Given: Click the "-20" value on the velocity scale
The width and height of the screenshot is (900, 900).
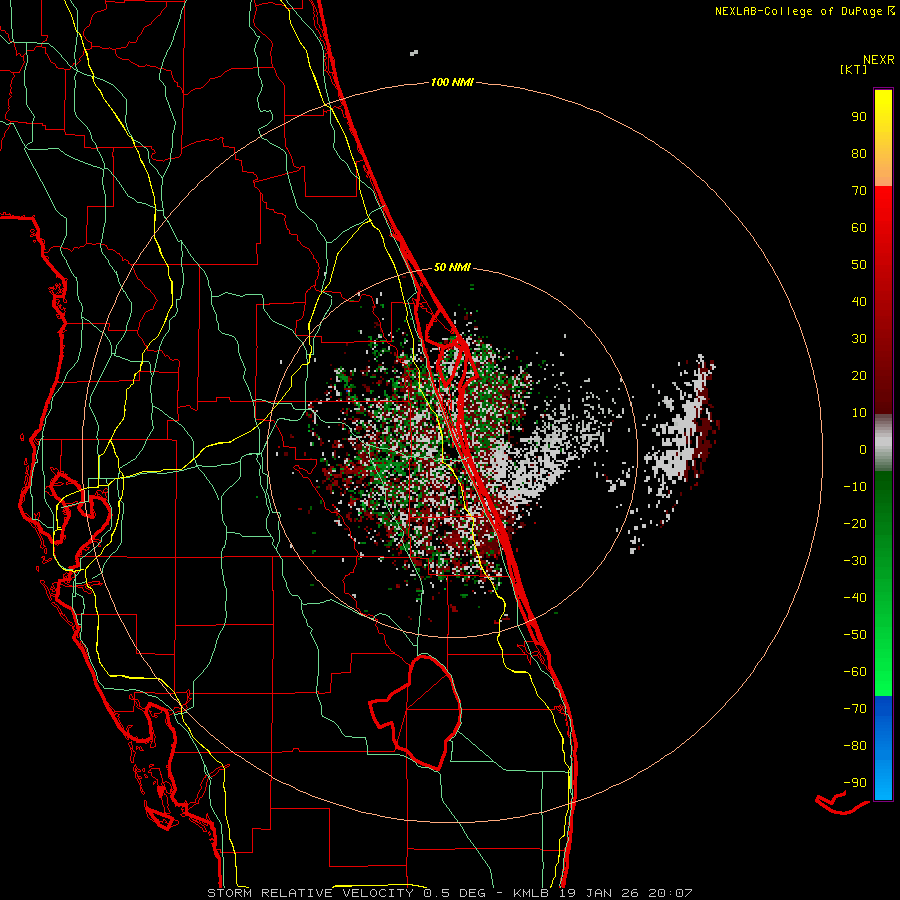Looking at the screenshot, I should point(855,524).
